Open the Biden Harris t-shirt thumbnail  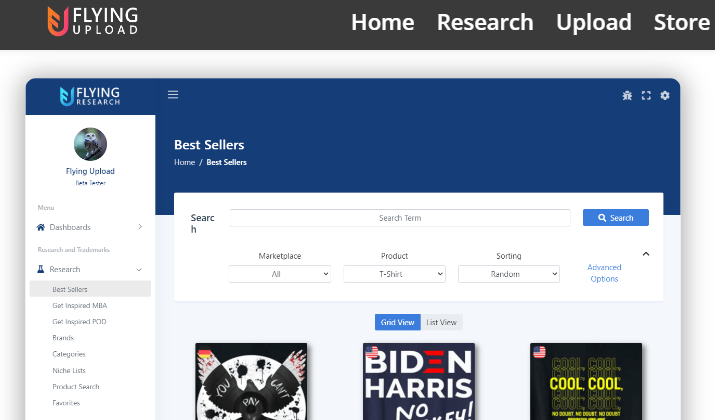click(x=419, y=382)
